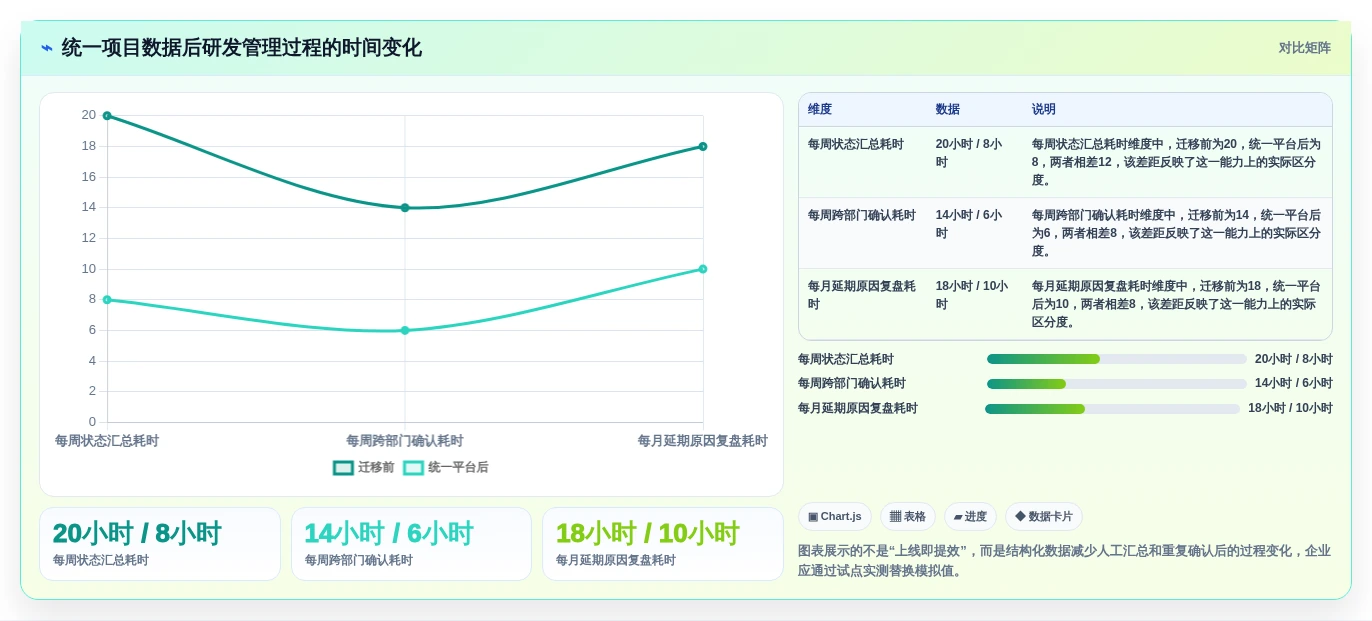The width and height of the screenshot is (1372, 621).
Task: Click the 迁移前 legend color box
Action: tap(343, 467)
